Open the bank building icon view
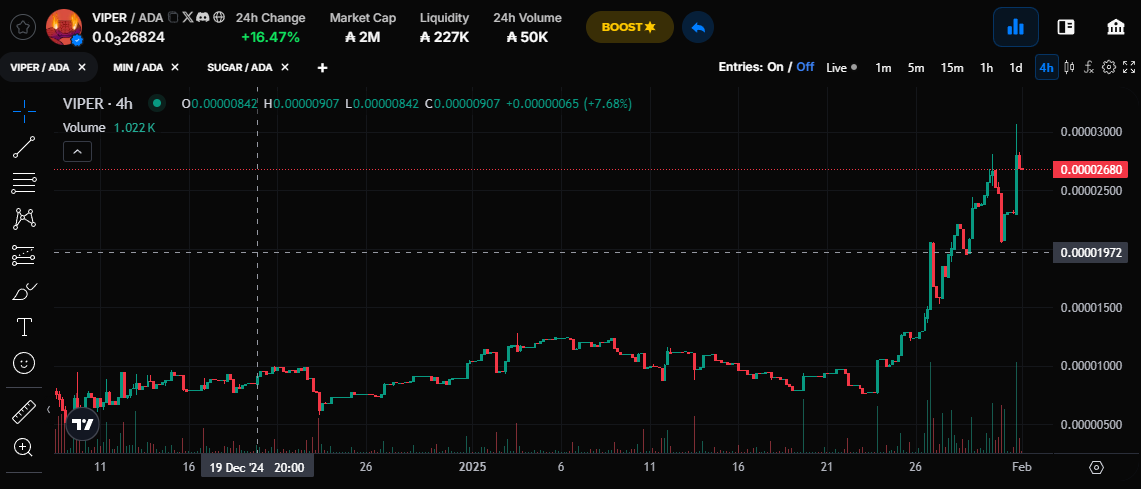Image resolution: width=1141 pixels, height=489 pixels. [x=1115, y=27]
